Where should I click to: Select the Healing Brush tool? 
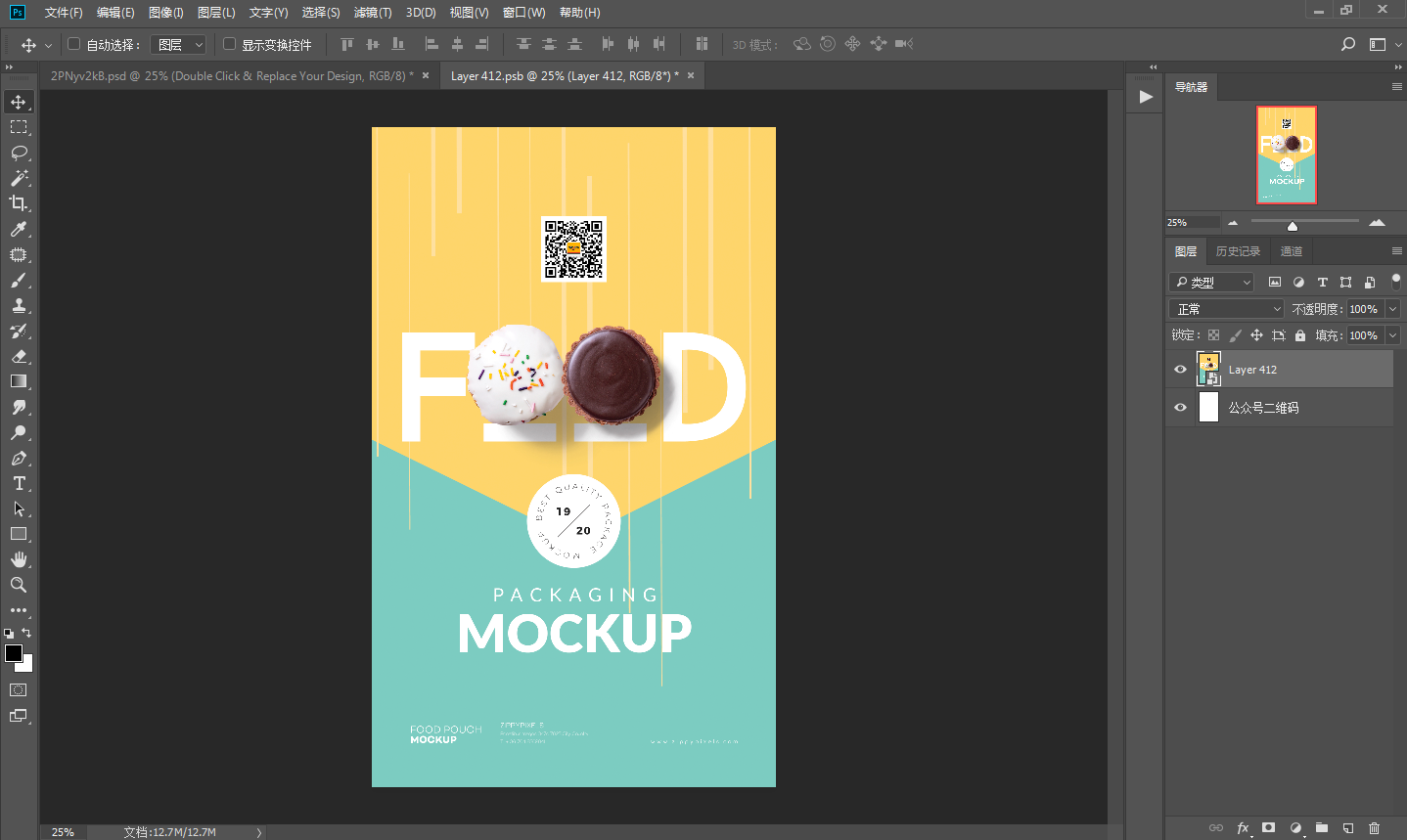point(19,254)
